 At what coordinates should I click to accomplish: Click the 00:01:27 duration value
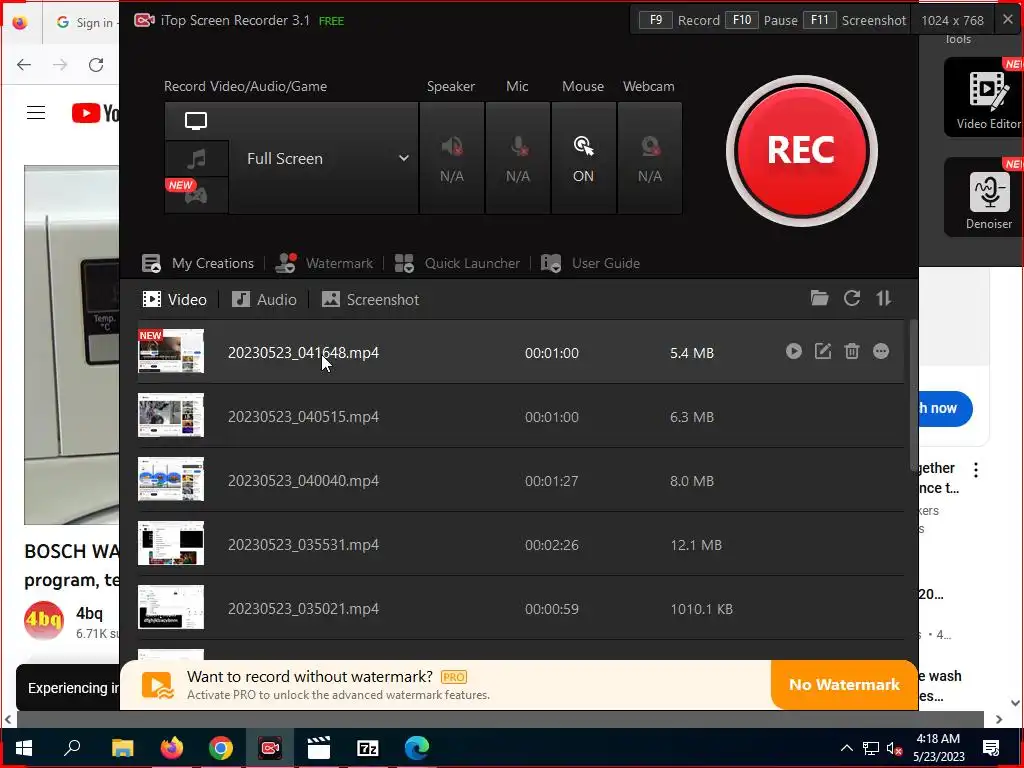pos(552,481)
